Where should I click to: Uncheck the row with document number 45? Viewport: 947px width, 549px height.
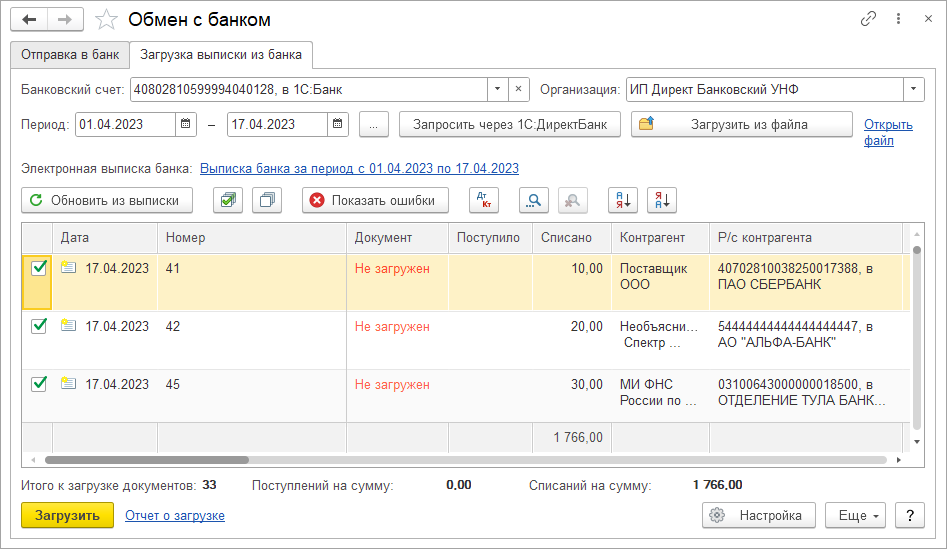(39, 384)
